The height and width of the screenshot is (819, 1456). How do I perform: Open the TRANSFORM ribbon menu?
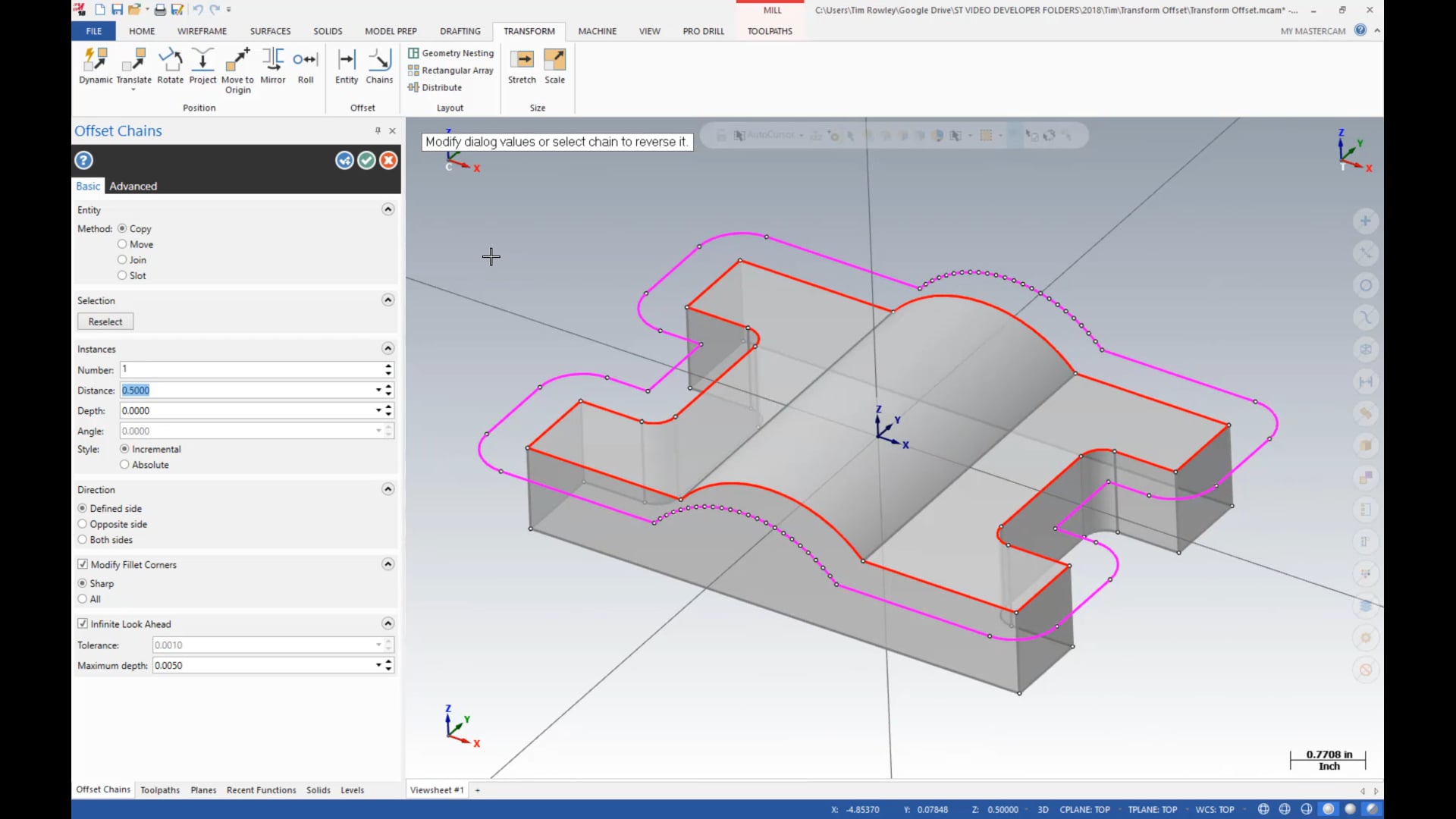coord(529,31)
